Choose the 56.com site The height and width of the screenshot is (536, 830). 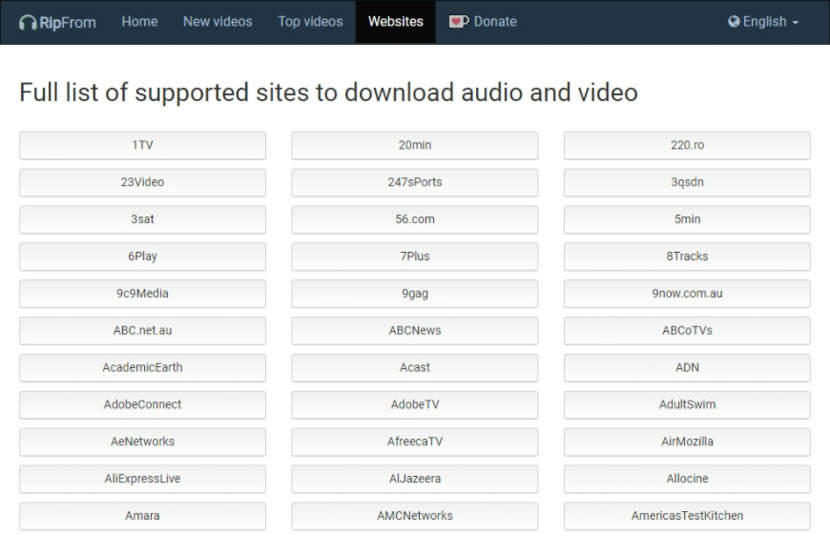pyautogui.click(x=414, y=220)
